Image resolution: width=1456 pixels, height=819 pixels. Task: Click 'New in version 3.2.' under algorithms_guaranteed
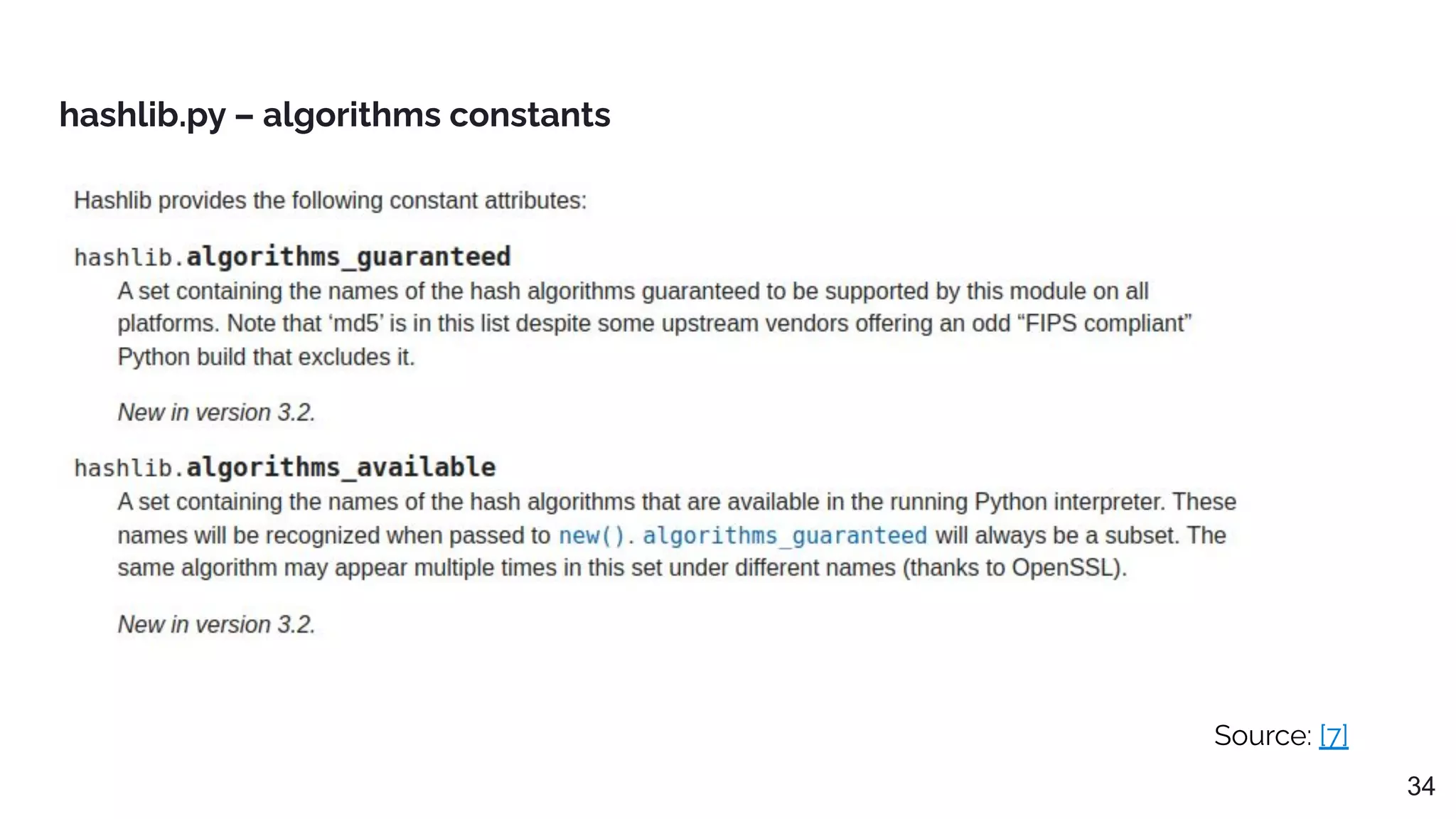point(216,412)
